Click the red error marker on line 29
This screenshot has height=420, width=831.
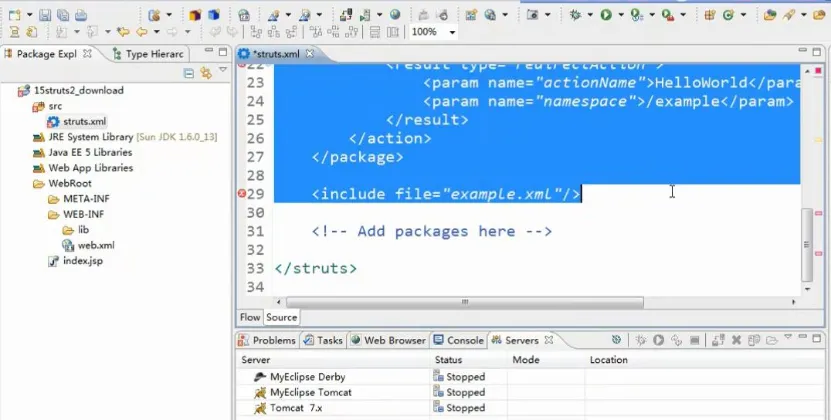pos(242,194)
